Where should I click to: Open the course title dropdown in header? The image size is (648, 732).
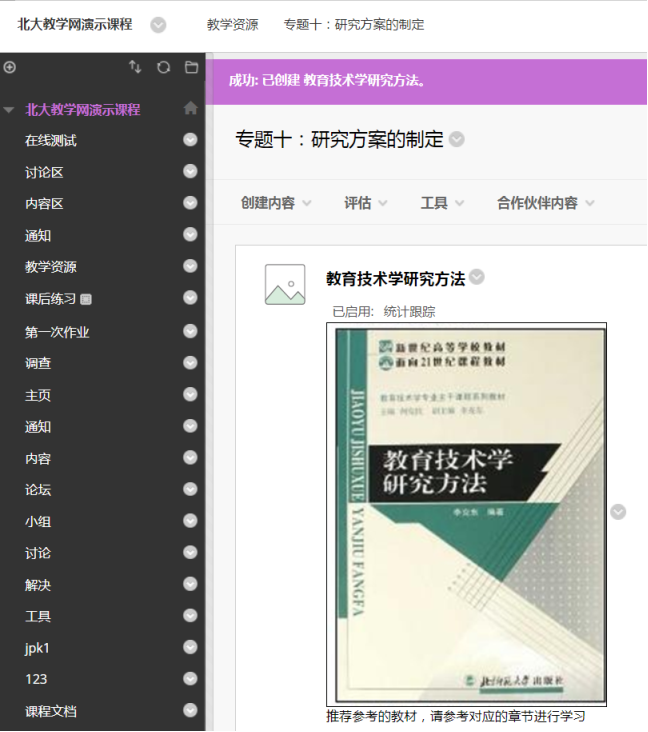tap(158, 25)
